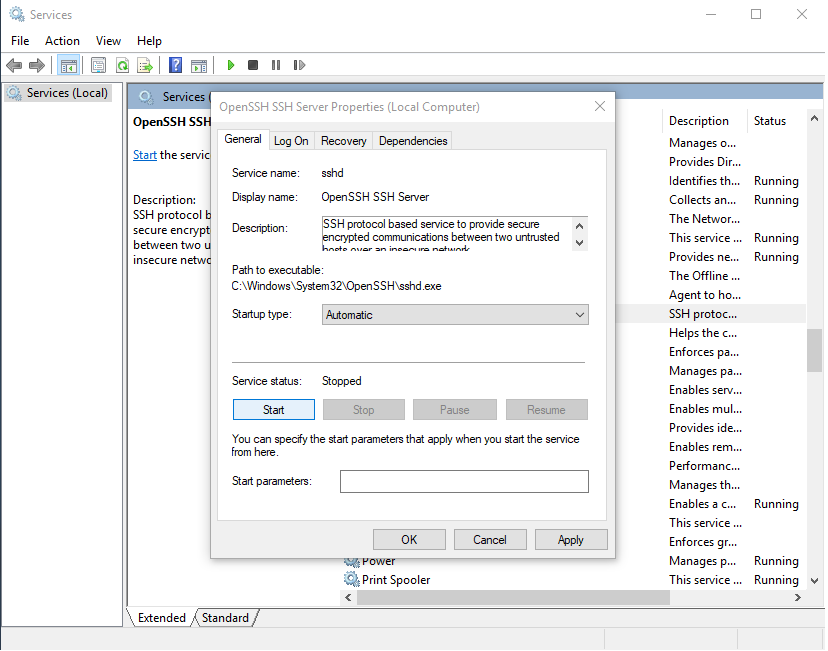Click the disabled Resume button
This screenshot has width=828, height=651.
point(547,410)
